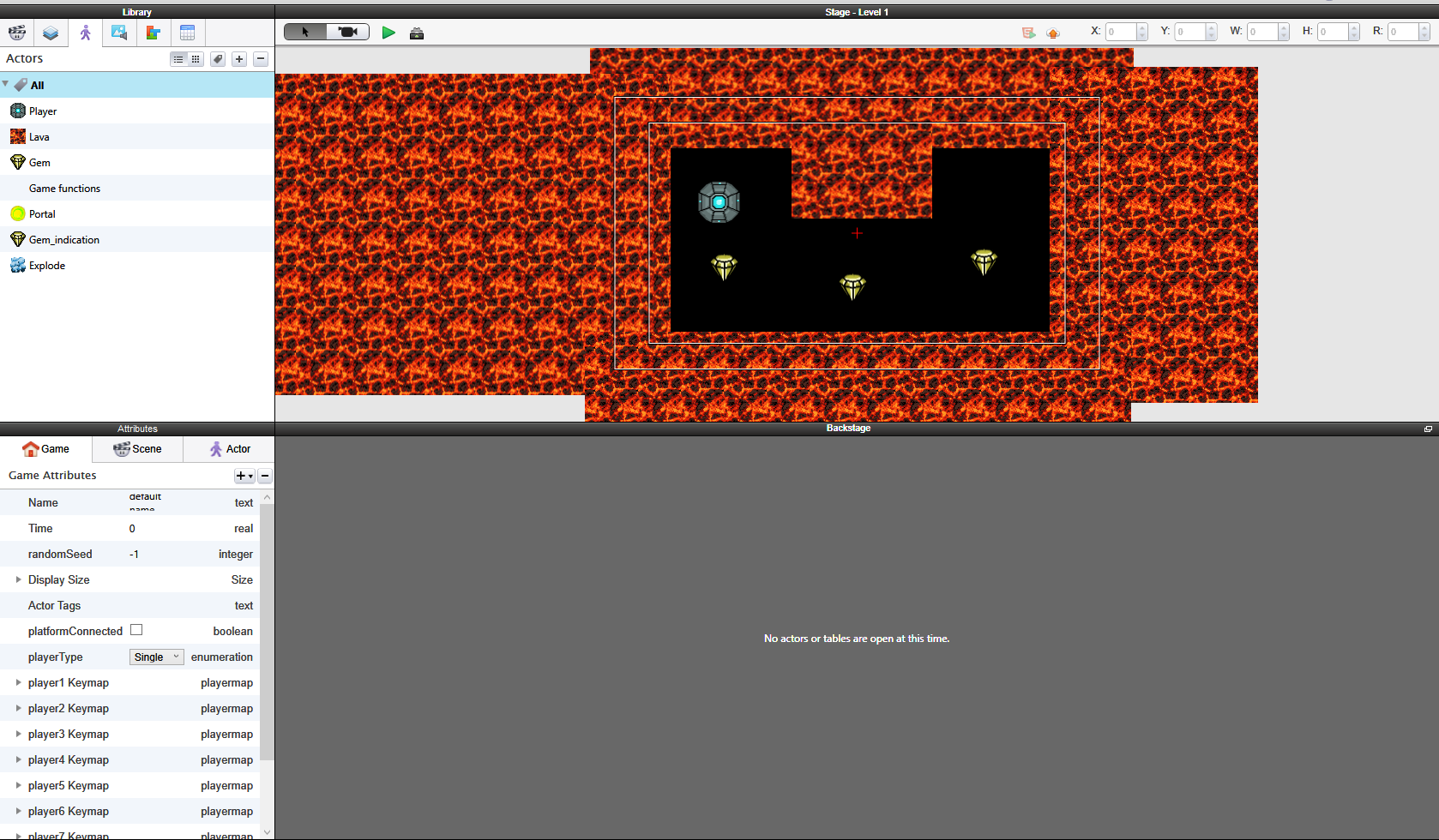Run the game with the green play button
This screenshot has width=1439, height=840.
click(388, 32)
